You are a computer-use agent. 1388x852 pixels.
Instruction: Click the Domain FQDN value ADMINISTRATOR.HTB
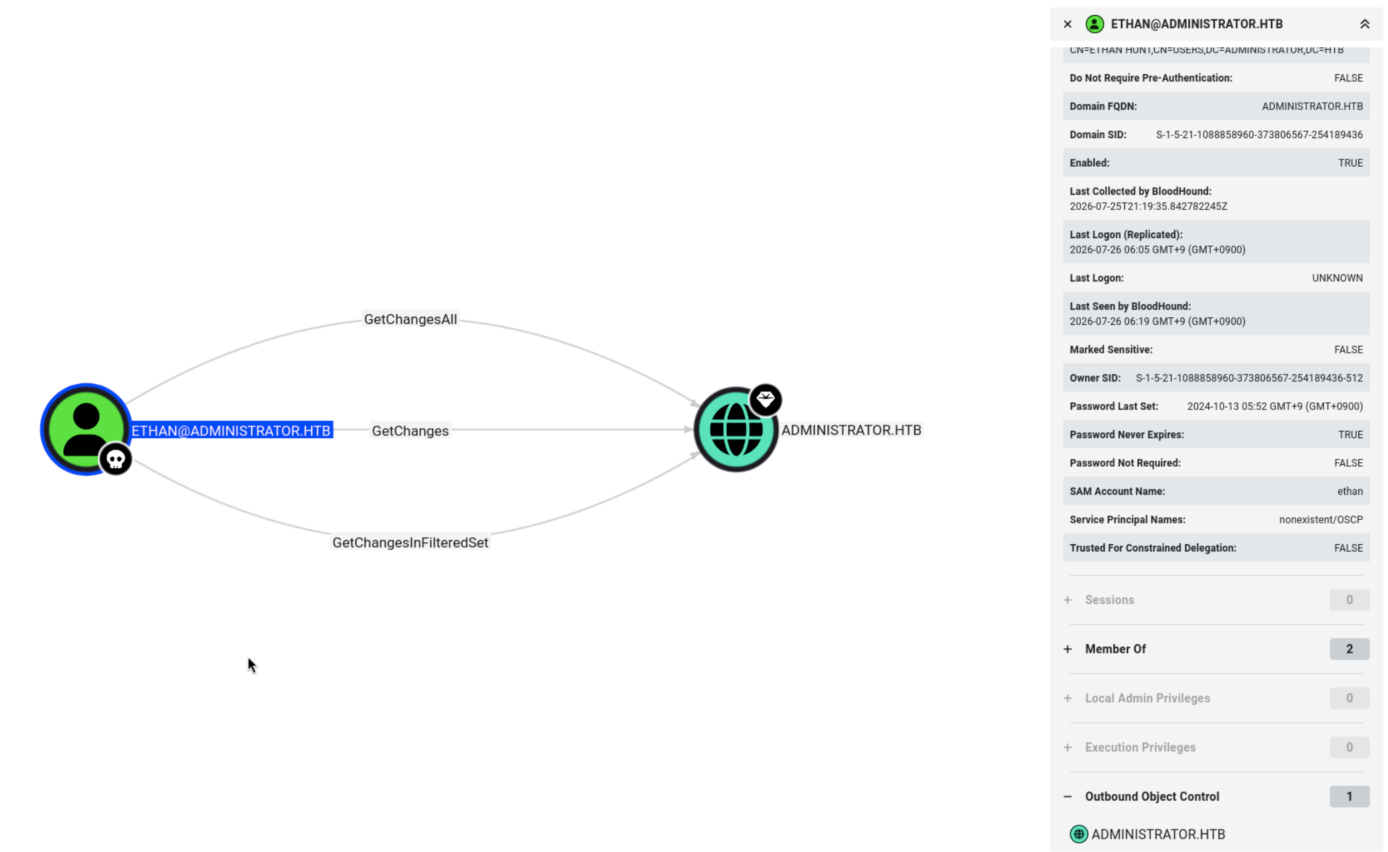pos(1312,106)
